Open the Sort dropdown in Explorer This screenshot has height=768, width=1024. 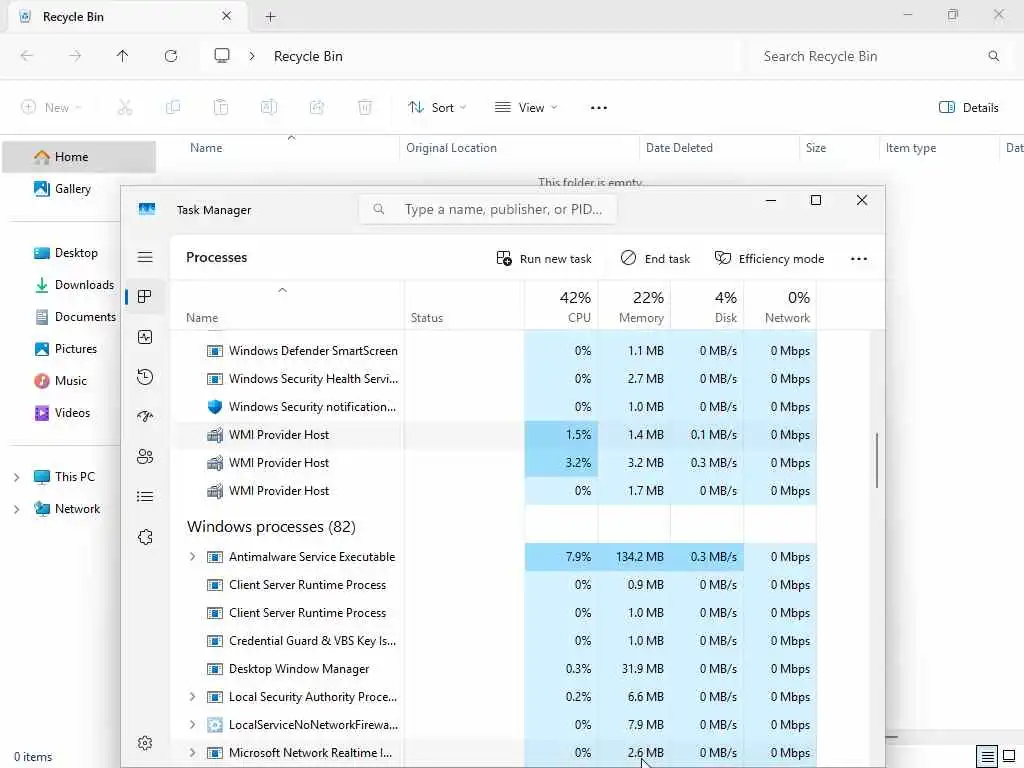pos(437,108)
